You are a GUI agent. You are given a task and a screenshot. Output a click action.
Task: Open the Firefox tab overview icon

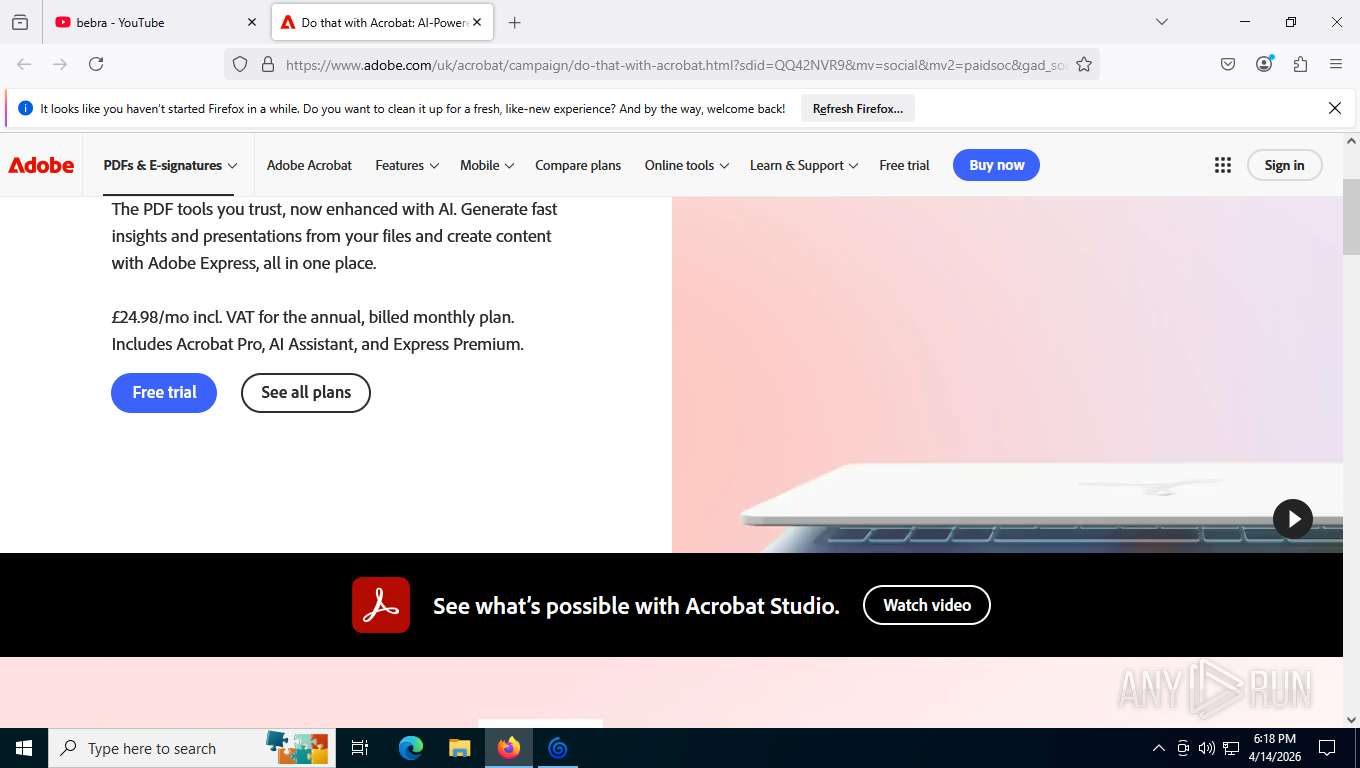pos(20,22)
